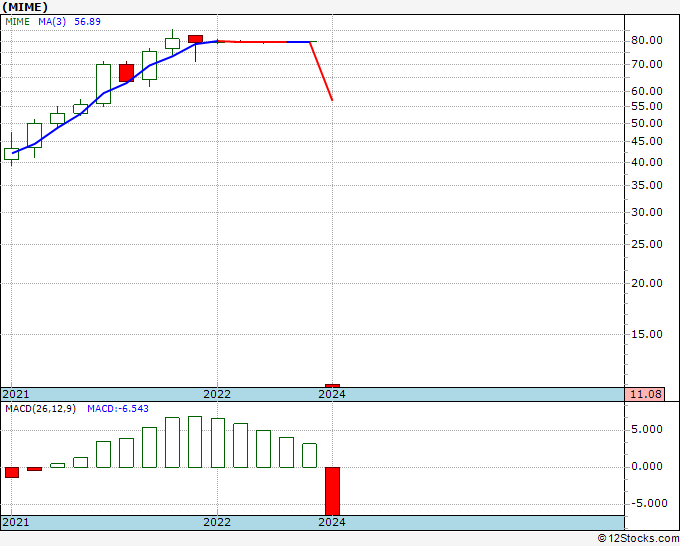
Task: Click the 0.000 MACD axis label
Action: tap(647, 467)
